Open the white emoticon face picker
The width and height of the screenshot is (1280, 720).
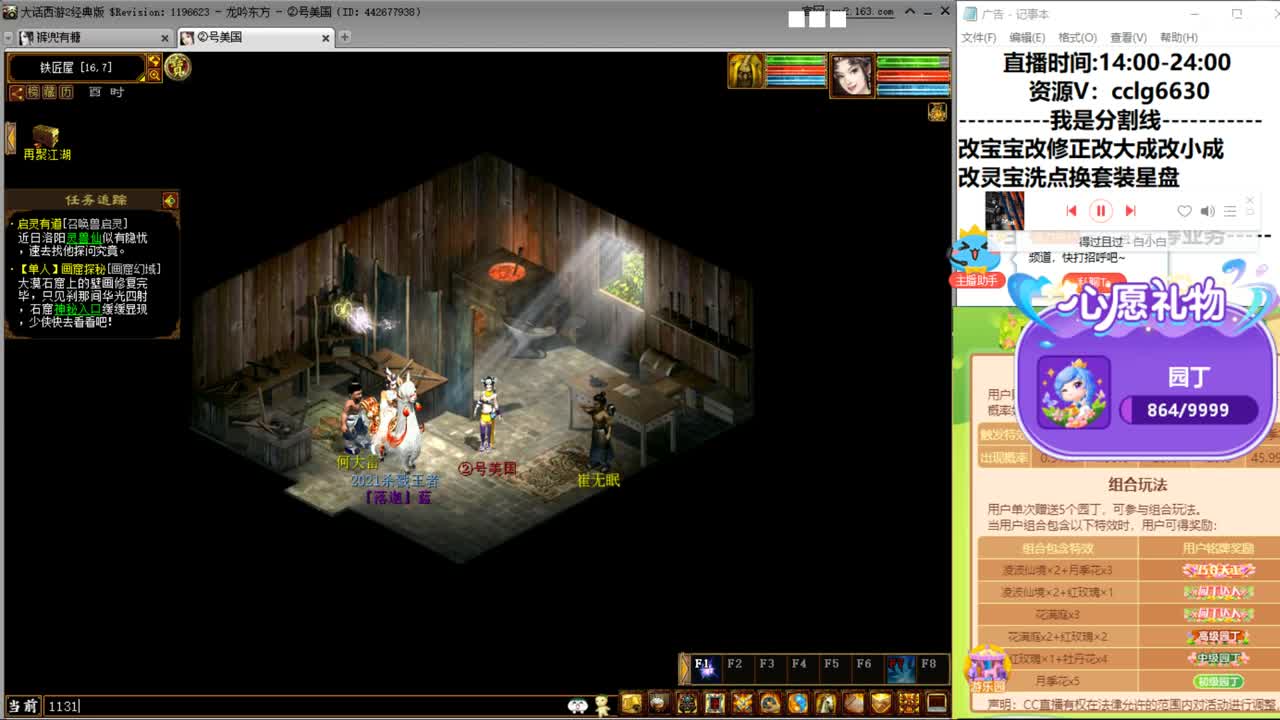[x=578, y=706]
